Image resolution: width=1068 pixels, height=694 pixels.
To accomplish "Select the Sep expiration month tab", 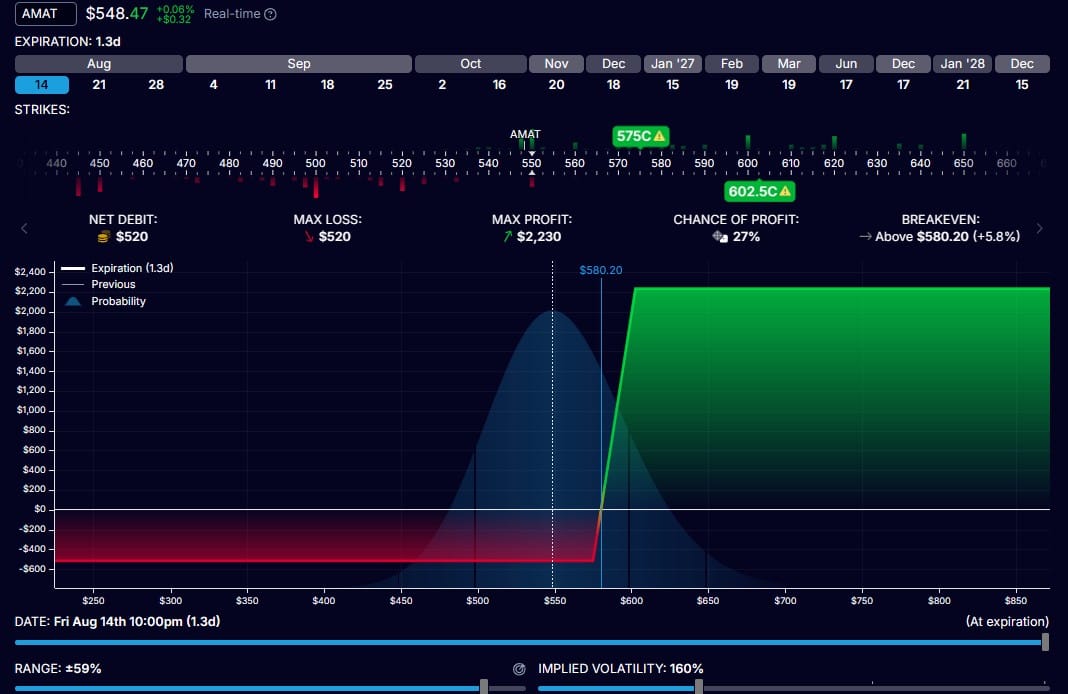I will click(298, 64).
